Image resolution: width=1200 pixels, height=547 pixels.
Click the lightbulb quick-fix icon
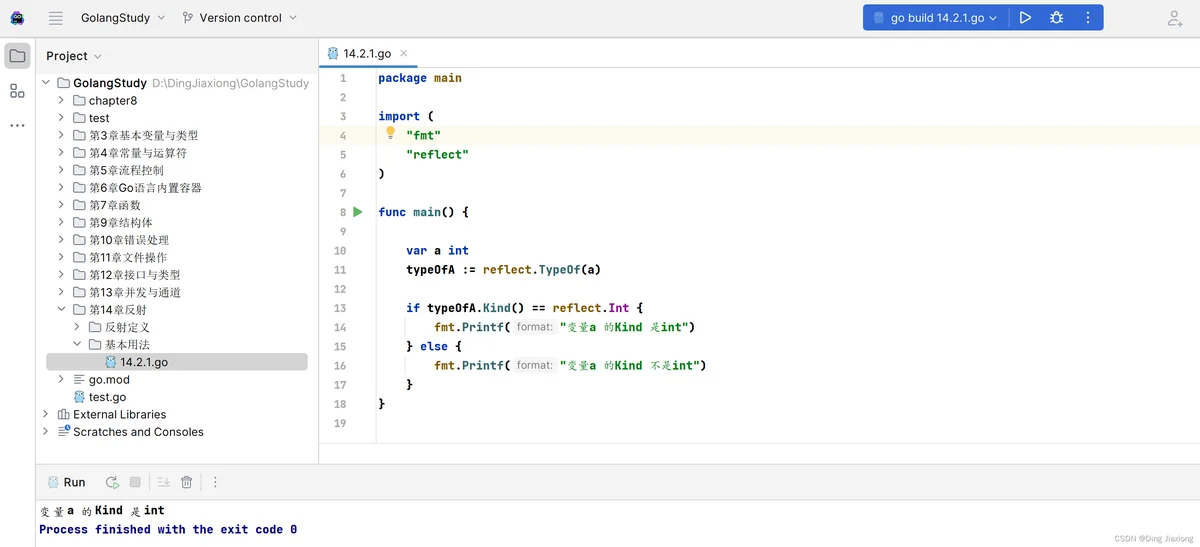tap(391, 133)
